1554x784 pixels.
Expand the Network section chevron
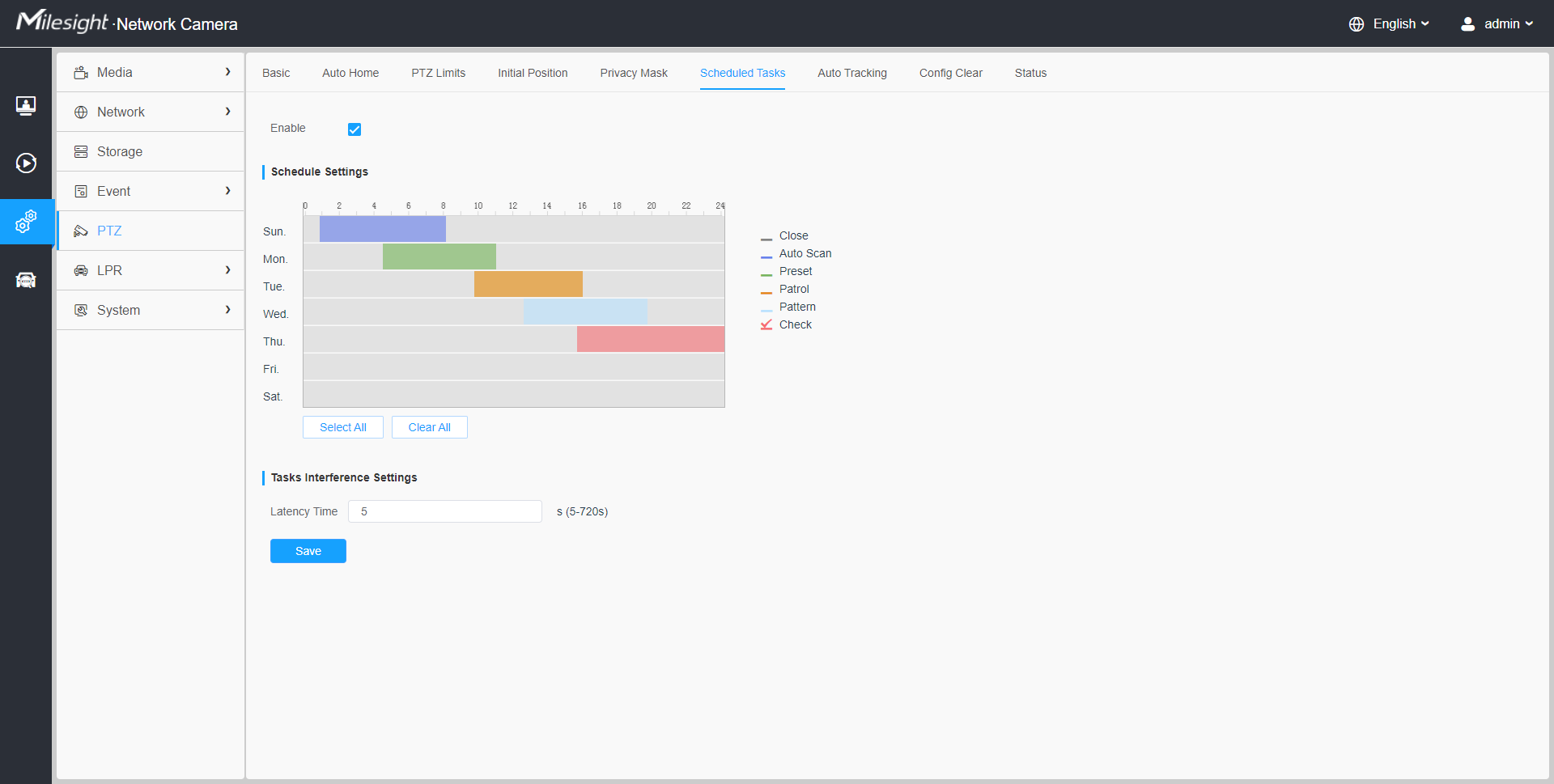[x=227, y=112]
